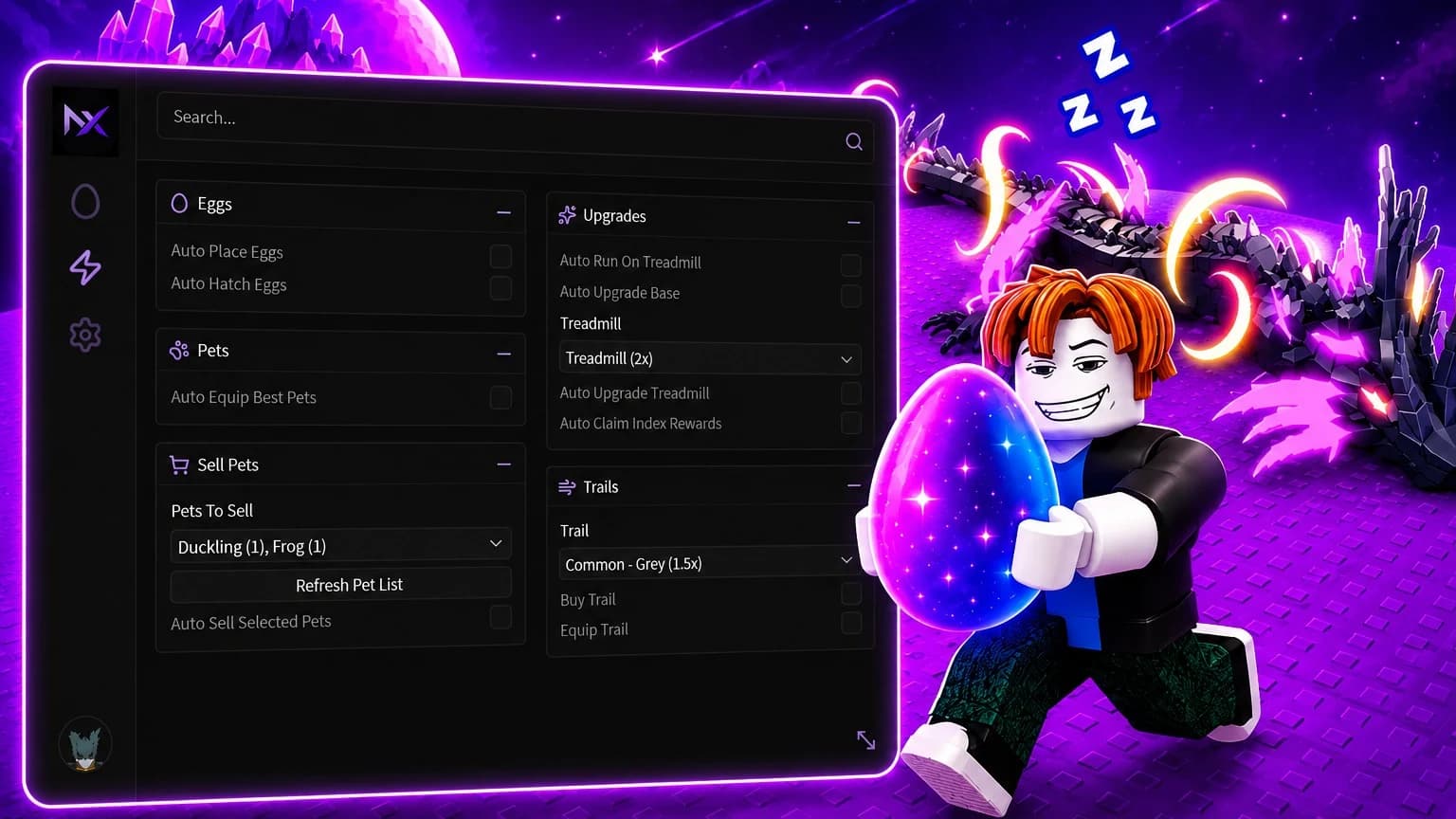Click the Sell Pets section title
Image resolution: width=1456 pixels, height=819 pixels.
pos(227,464)
